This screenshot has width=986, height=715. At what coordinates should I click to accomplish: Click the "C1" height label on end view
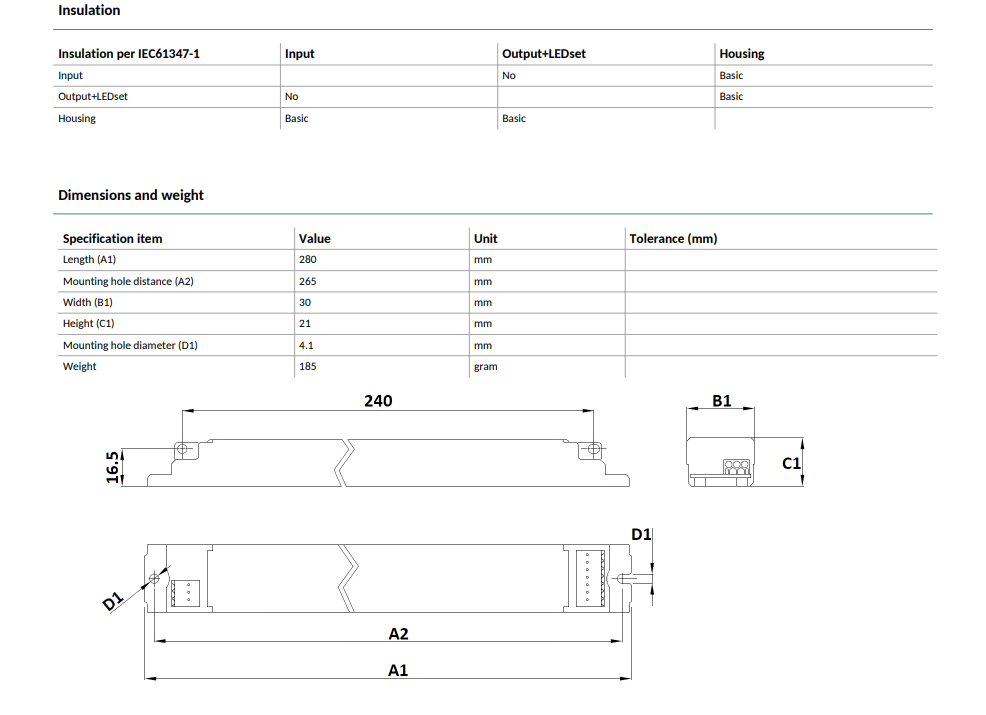(x=791, y=463)
